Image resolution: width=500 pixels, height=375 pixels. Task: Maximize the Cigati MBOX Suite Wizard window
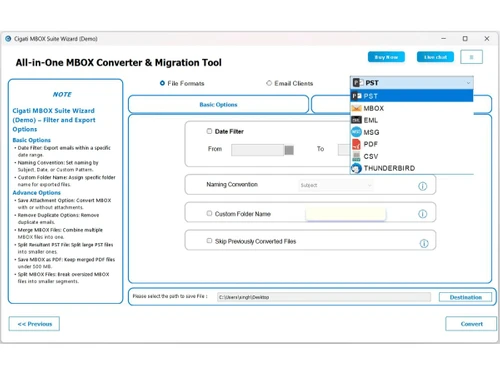tap(465, 39)
